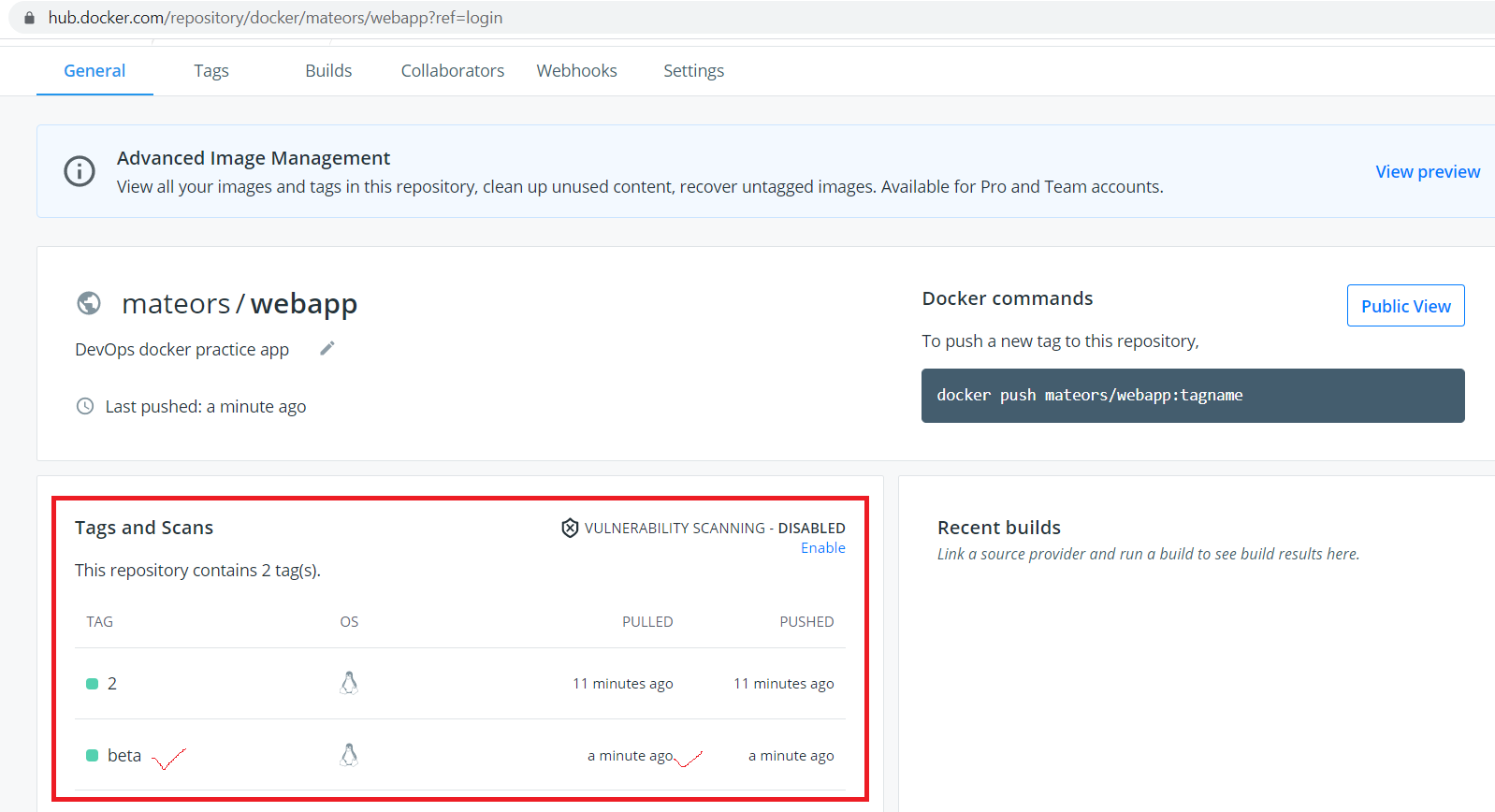Viewport: 1495px width, 812px height.
Task: Click 'Last pushed: a minute ago' text
Action: 206,407
